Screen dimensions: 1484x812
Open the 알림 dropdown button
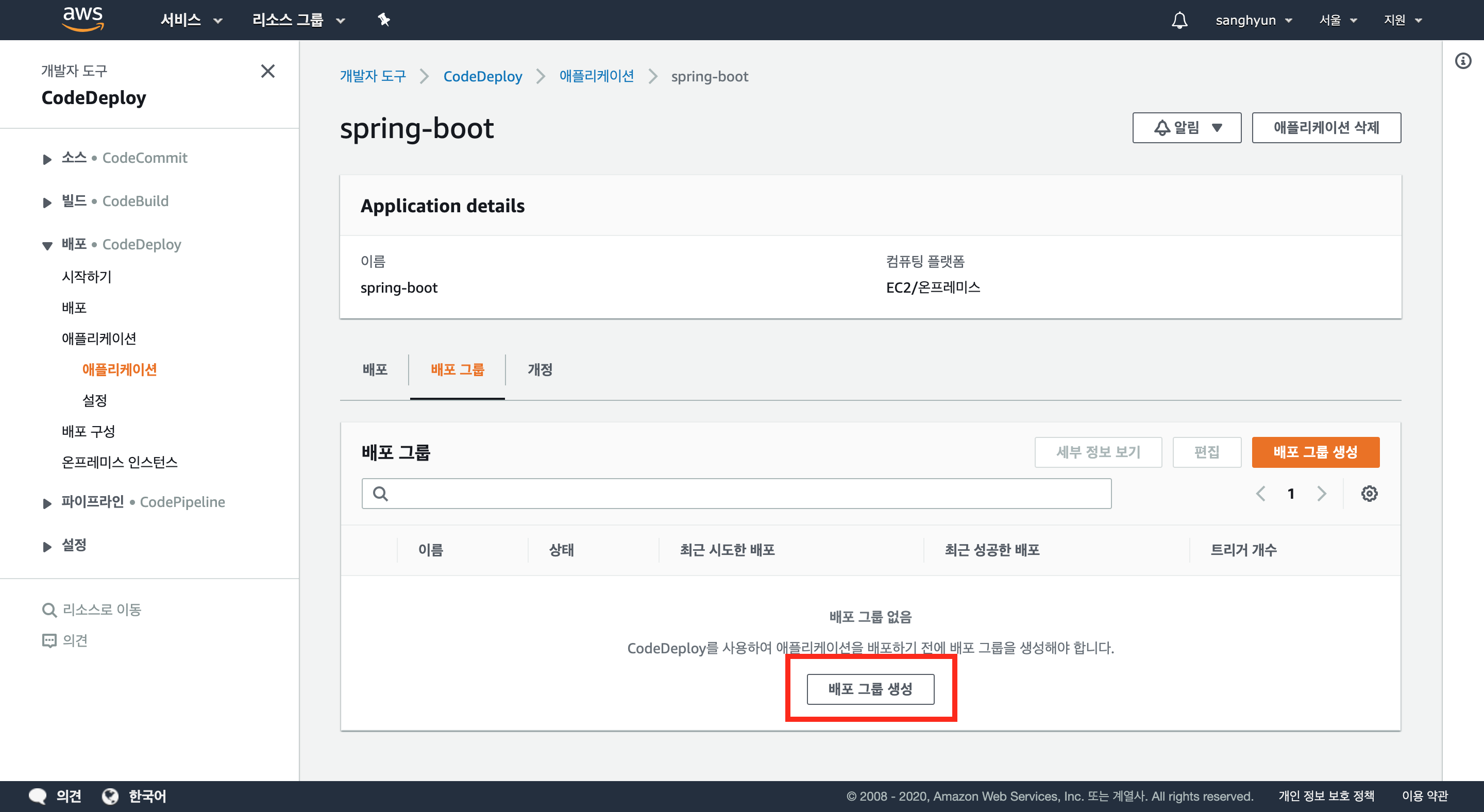pos(1186,127)
